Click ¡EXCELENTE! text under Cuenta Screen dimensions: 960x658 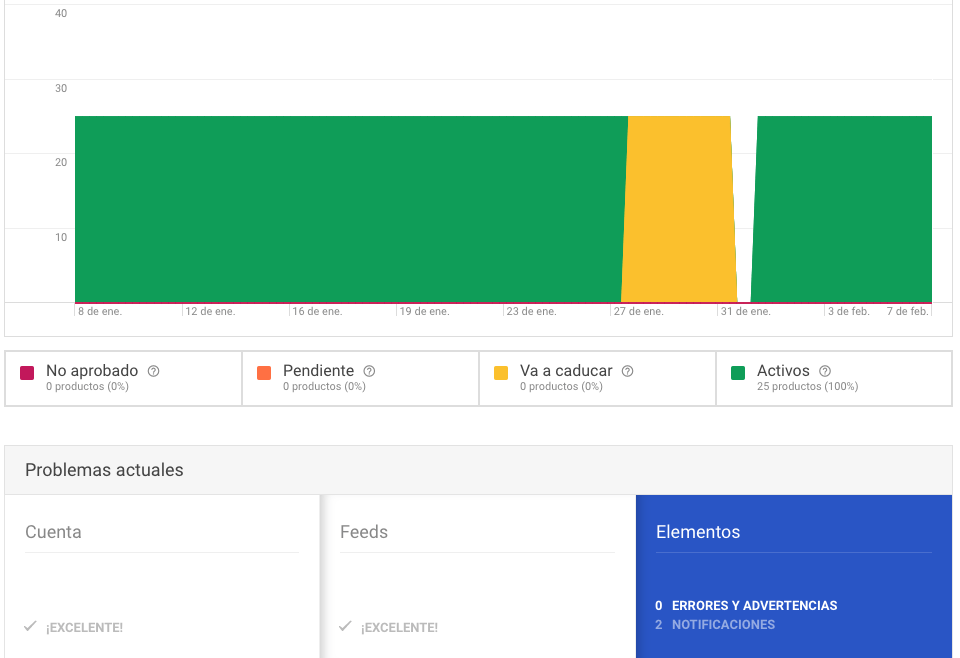84,628
